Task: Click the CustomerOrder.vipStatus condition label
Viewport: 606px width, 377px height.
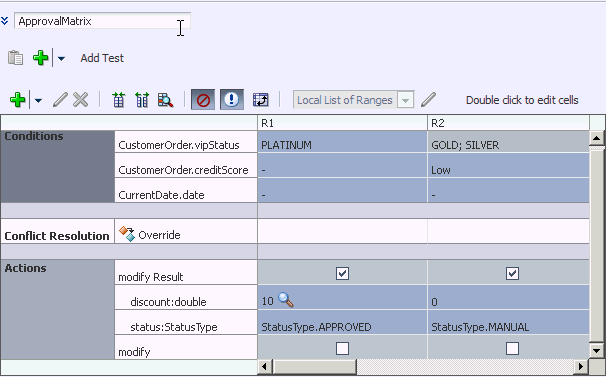Action: (179, 145)
